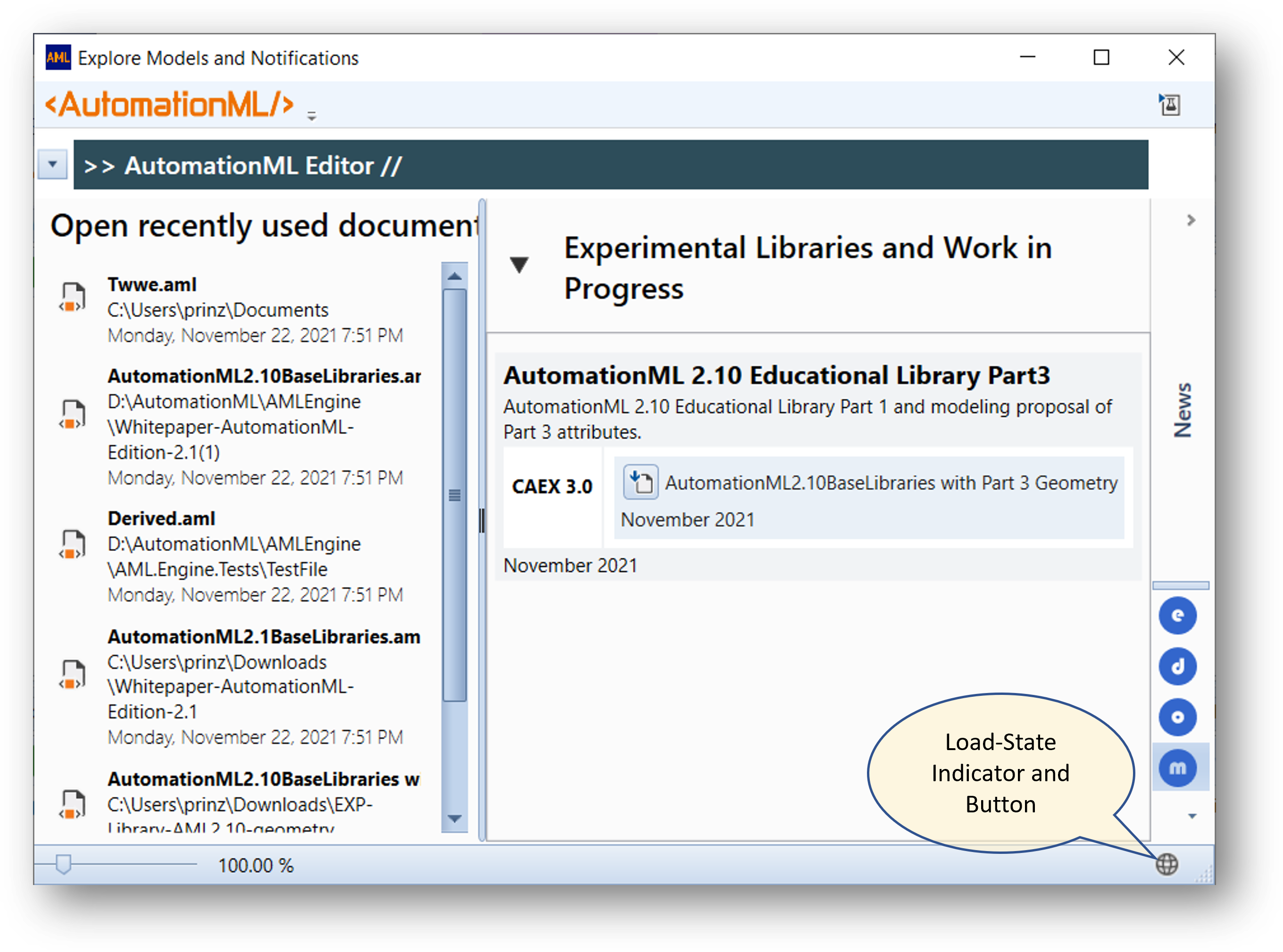Click file icon next to AMLEngine Whitepaper entry
The image size is (1283, 952).
pyautogui.click(x=72, y=415)
